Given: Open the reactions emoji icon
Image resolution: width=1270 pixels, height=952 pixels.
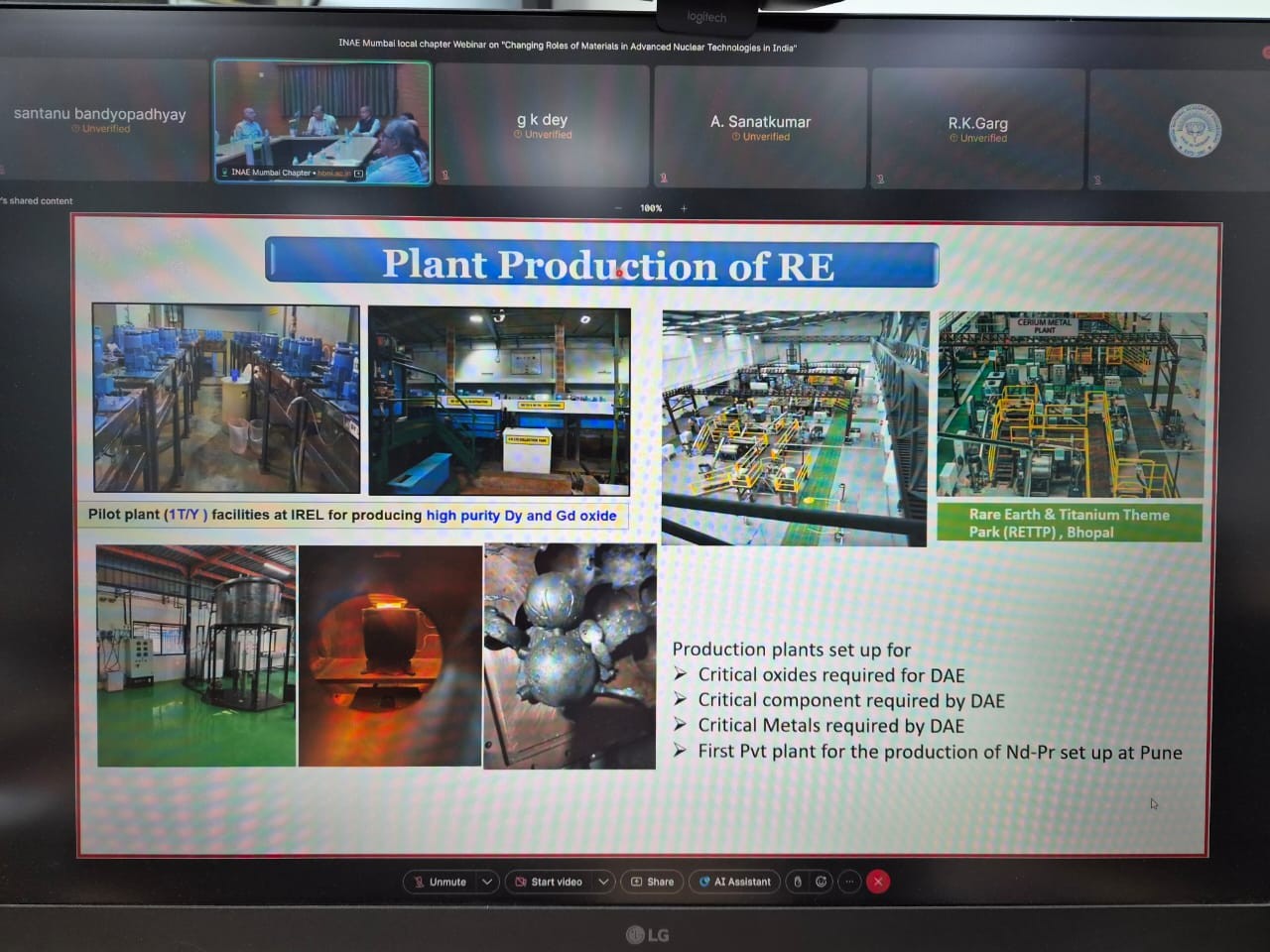Looking at the screenshot, I should [x=822, y=882].
